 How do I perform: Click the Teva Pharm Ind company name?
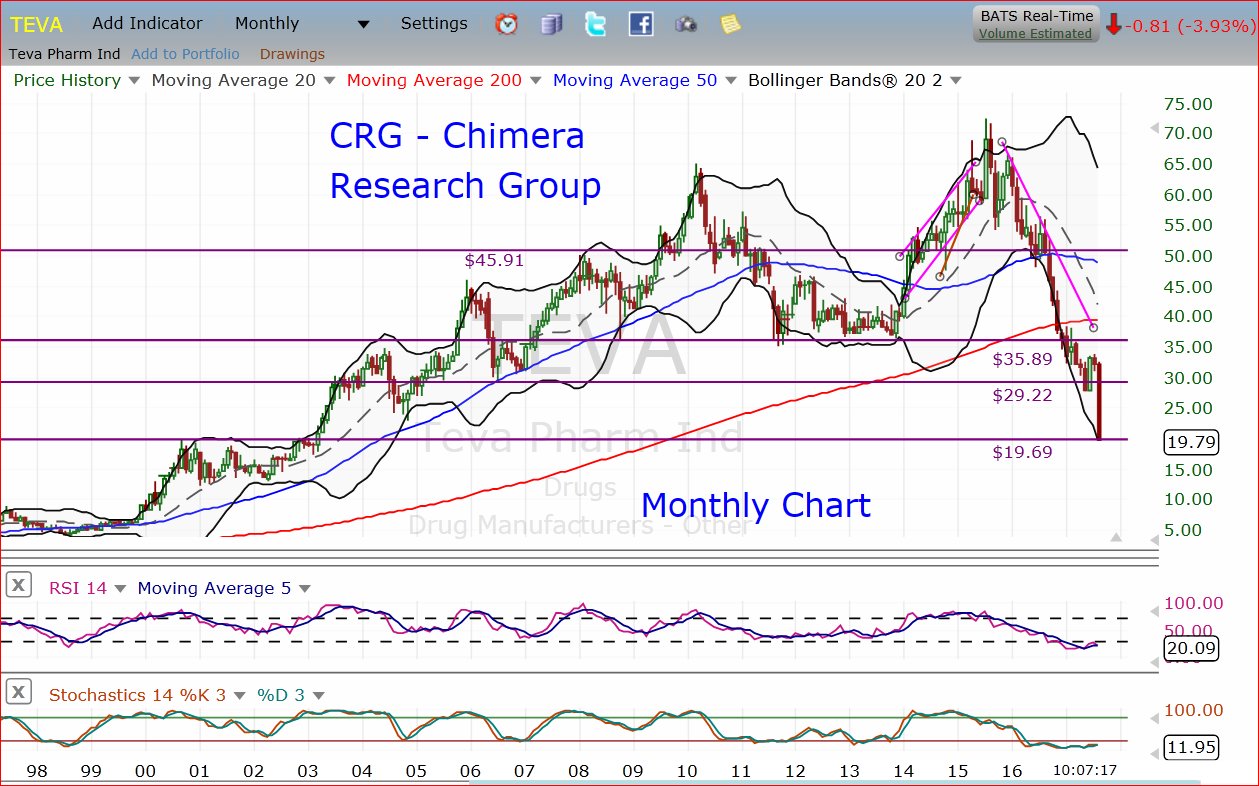click(x=65, y=54)
